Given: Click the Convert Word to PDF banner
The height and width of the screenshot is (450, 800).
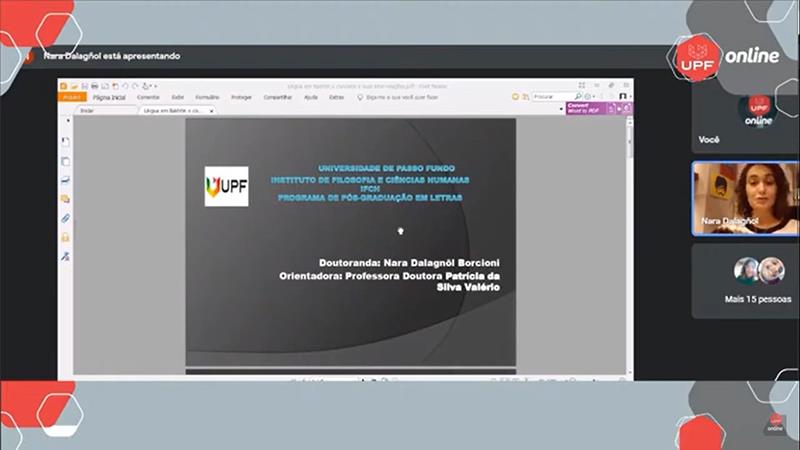Looking at the screenshot, I should click(598, 108).
